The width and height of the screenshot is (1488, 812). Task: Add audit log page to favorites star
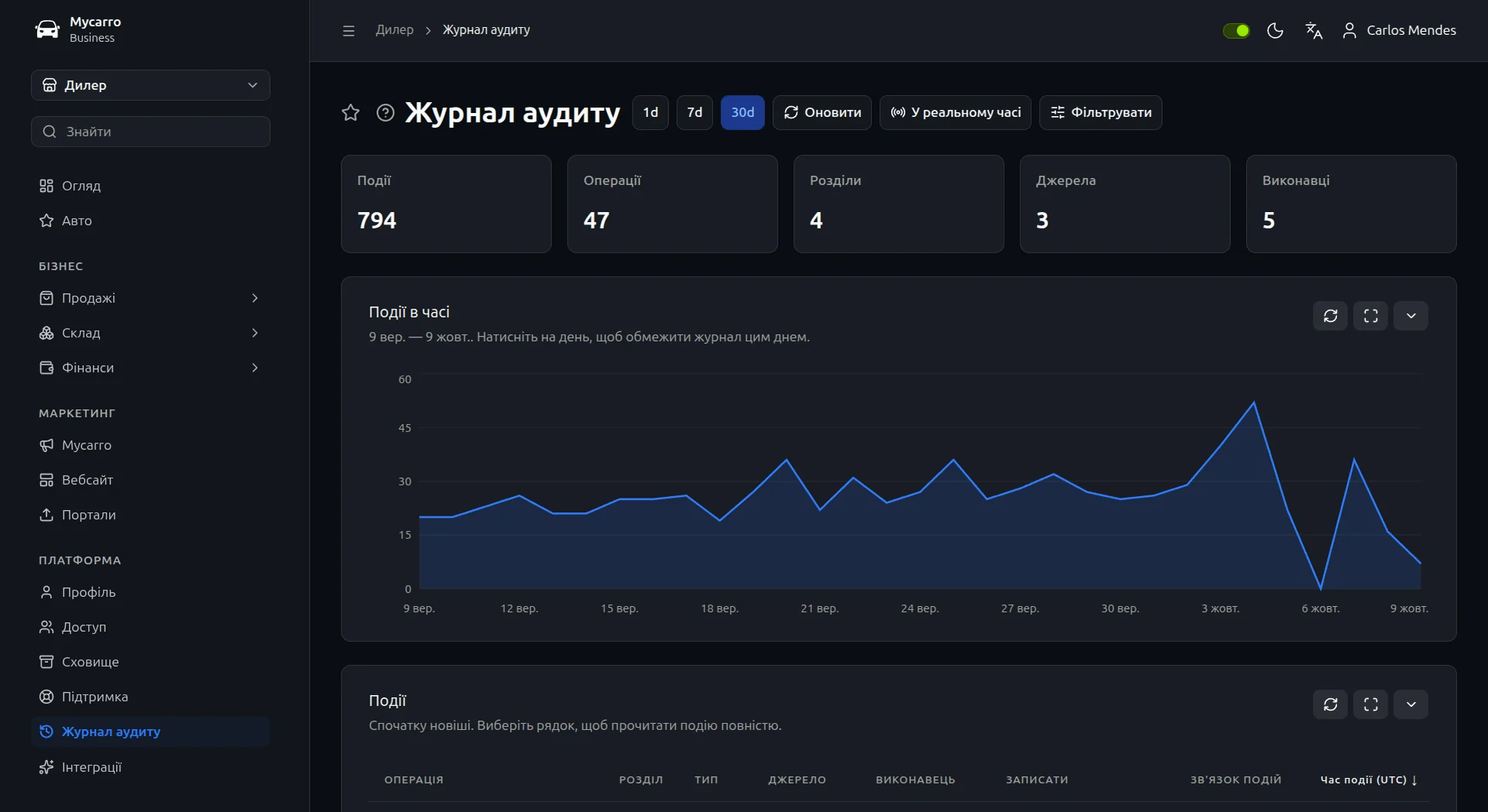tap(351, 113)
